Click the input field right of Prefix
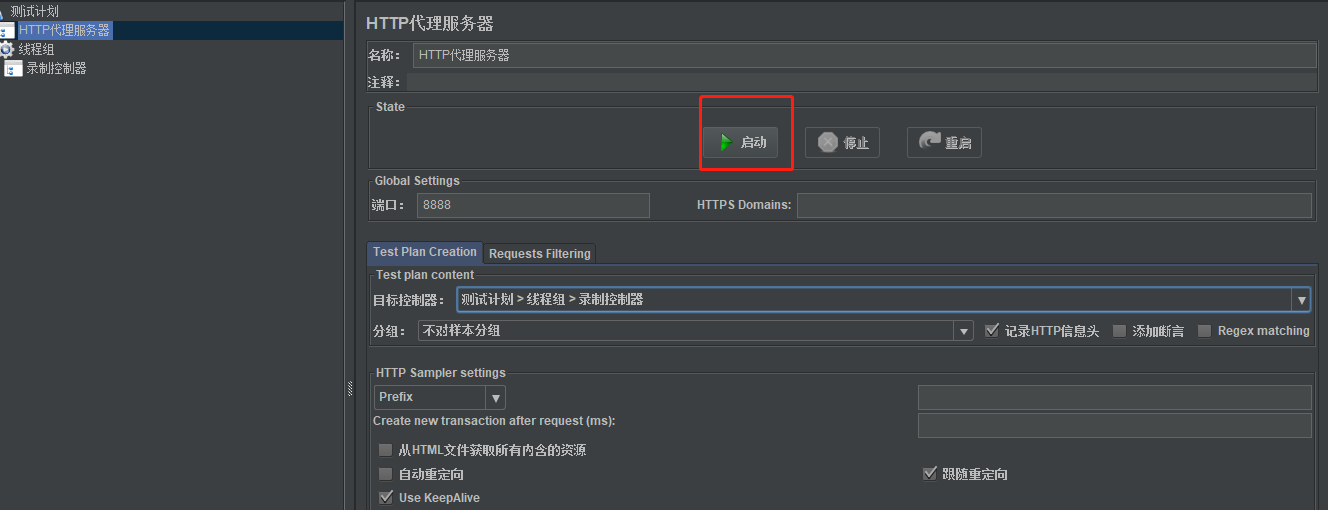This screenshot has width=1328, height=510. coord(1115,397)
